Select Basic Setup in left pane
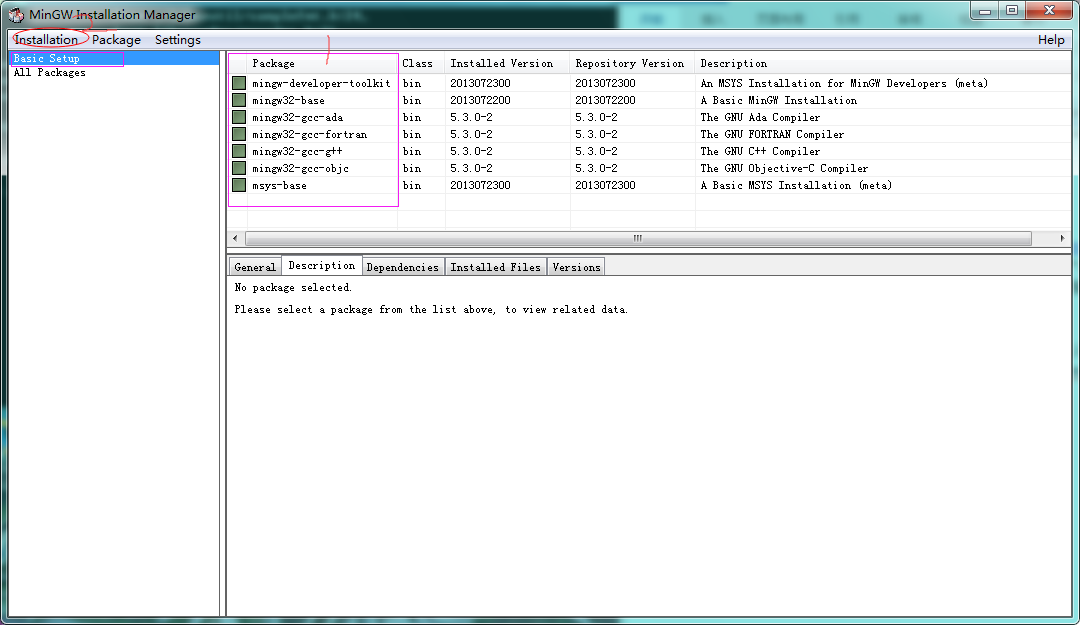 click(114, 59)
